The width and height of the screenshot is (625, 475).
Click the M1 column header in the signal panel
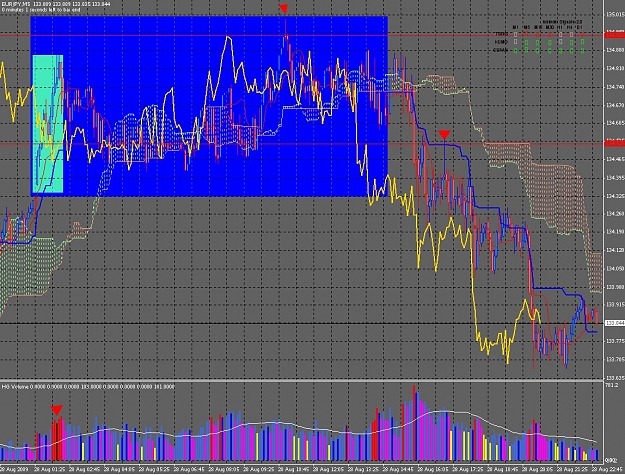tap(515, 27)
